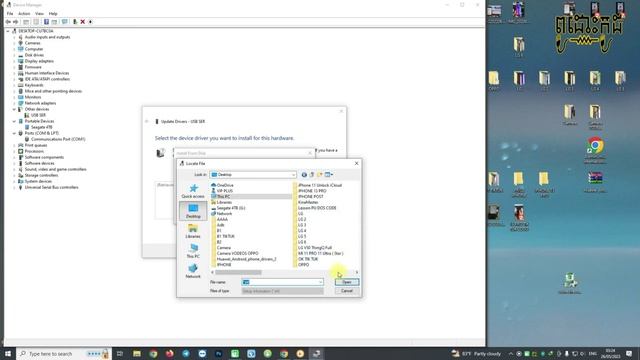Select the Adb folder
Image resolution: width=640 pixels, height=360 pixels.
pos(218,225)
